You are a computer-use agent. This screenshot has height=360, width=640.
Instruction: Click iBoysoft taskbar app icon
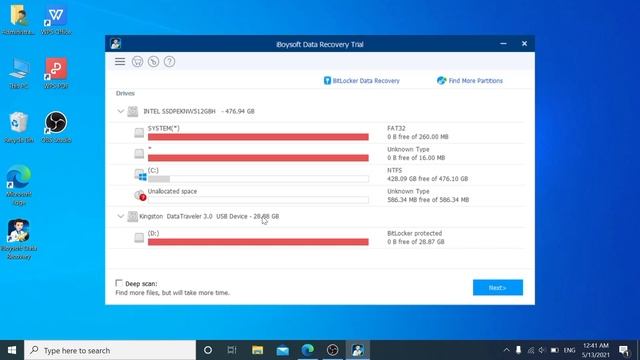click(358, 350)
